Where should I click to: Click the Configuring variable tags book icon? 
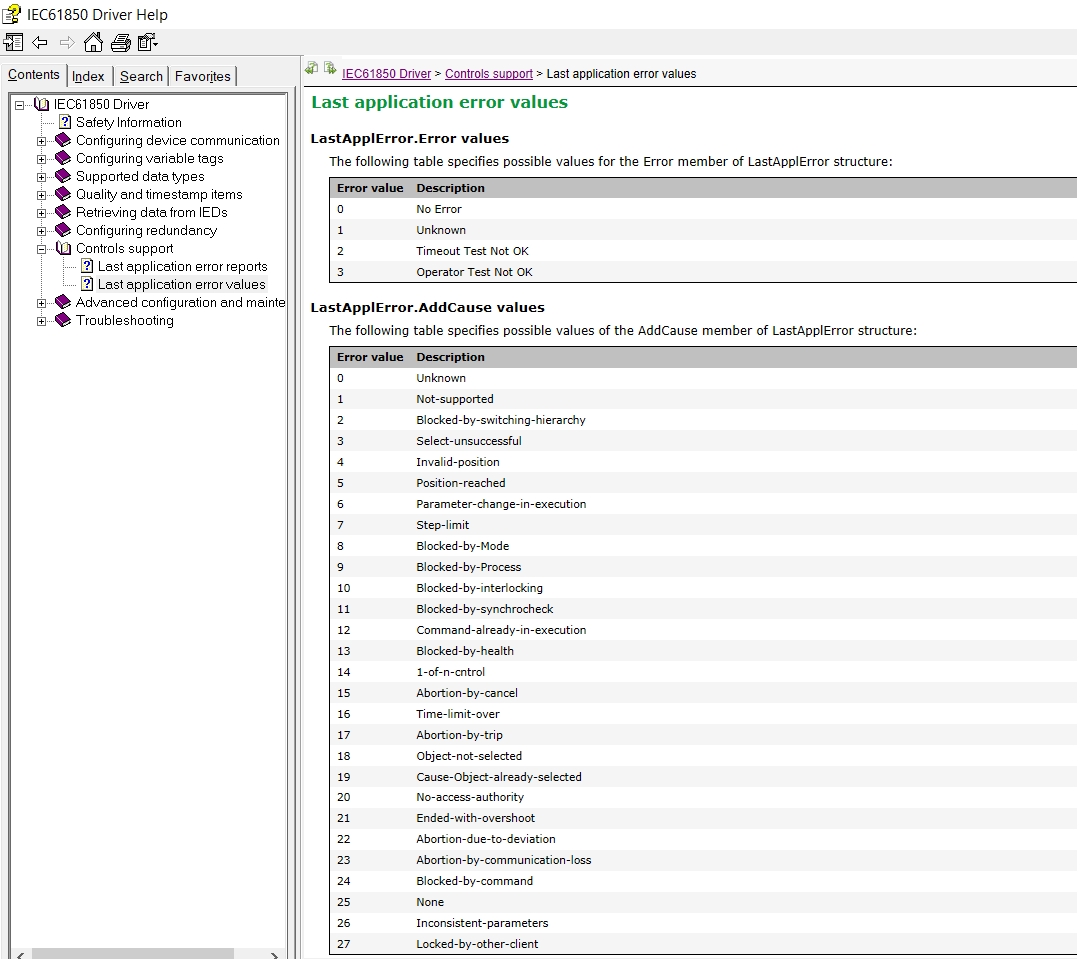click(63, 158)
